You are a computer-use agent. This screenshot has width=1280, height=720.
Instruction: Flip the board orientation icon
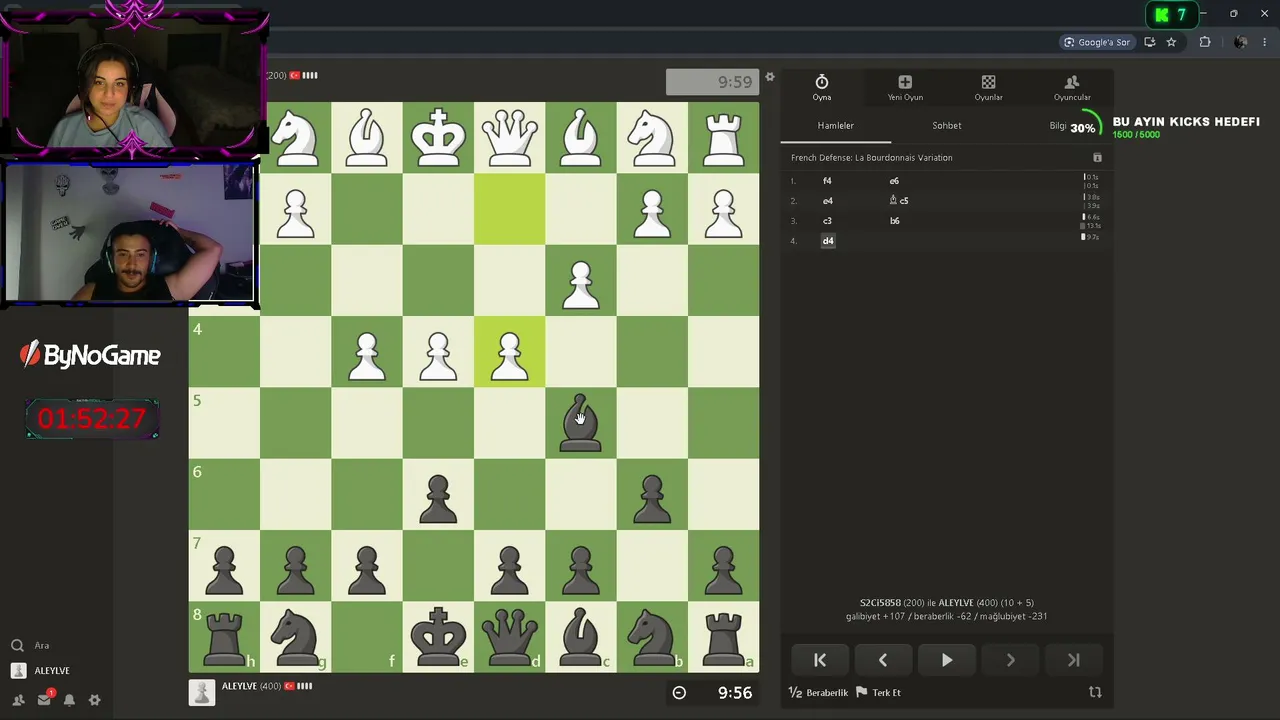[x=1095, y=692]
